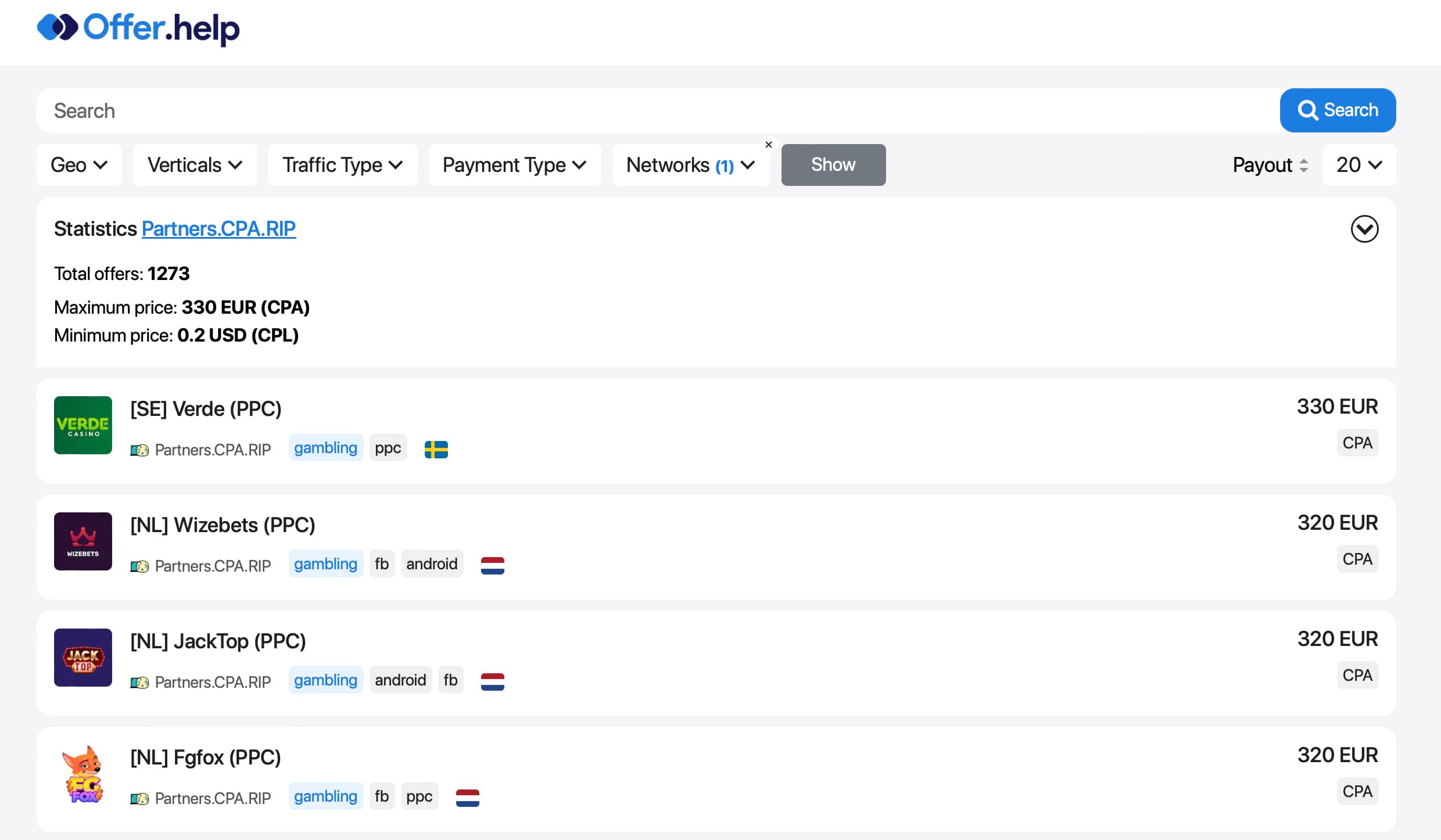This screenshot has width=1441, height=840.
Task: Expand the Payment Type dropdown
Action: pyautogui.click(x=514, y=165)
